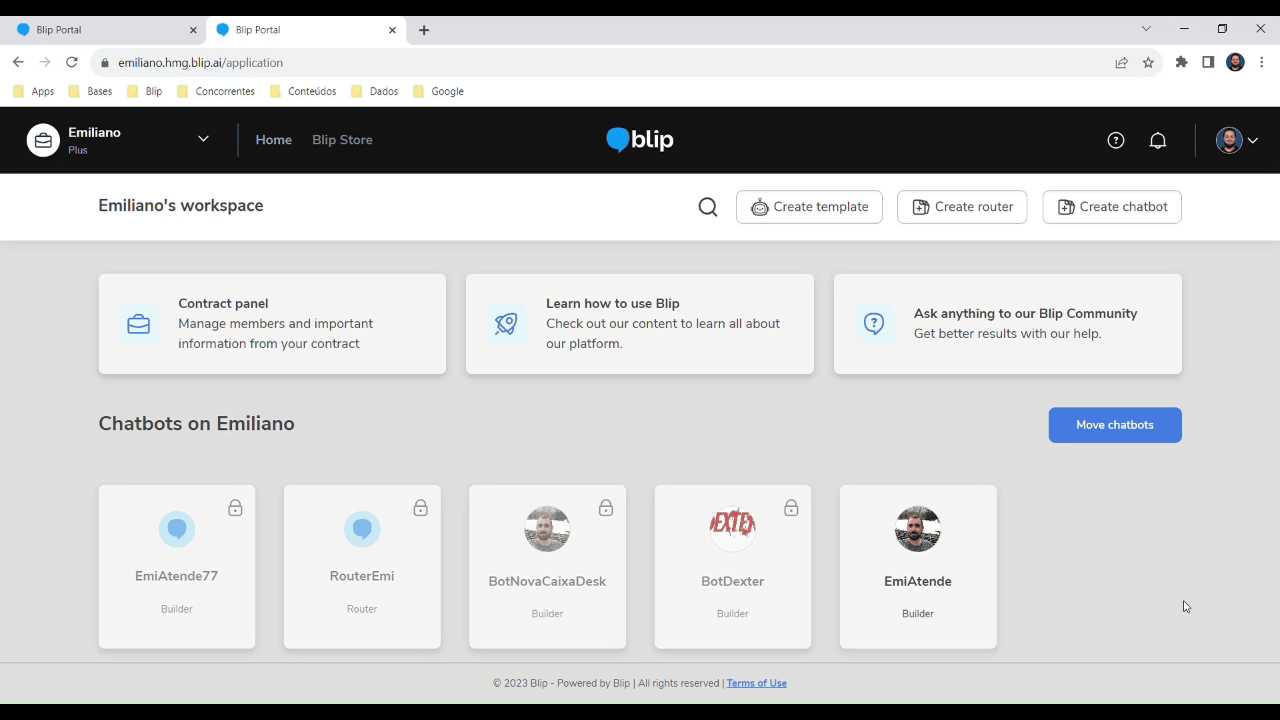The height and width of the screenshot is (720, 1280).
Task: Open the Terms of Use link
Action: tap(757, 683)
